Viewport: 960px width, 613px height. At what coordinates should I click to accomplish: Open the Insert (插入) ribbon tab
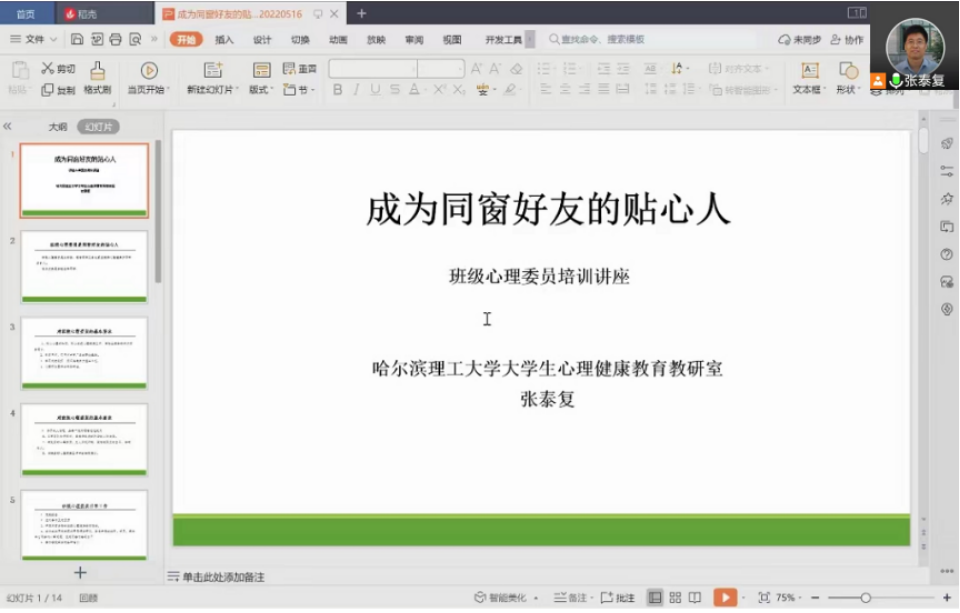pos(224,40)
